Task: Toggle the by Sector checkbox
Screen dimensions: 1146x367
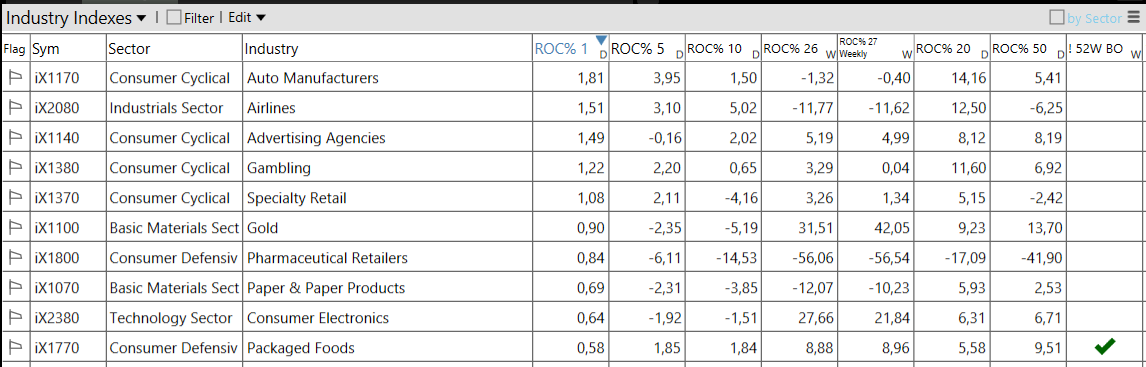Action: (x=1057, y=18)
